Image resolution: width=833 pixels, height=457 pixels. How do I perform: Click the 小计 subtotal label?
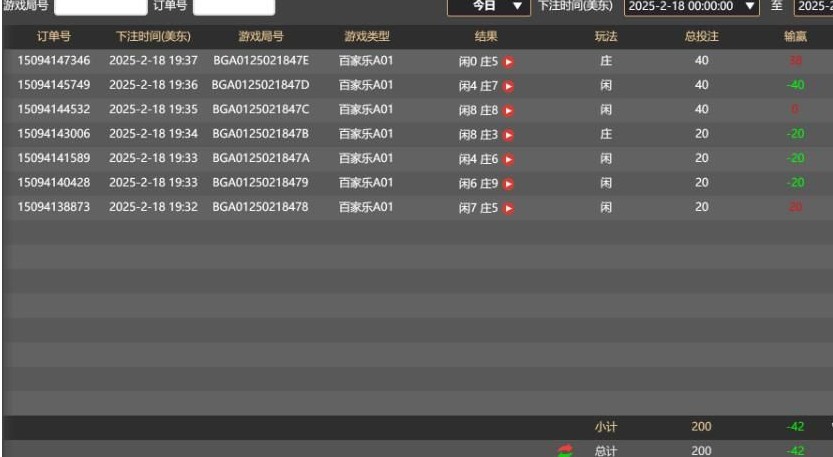[606, 427]
